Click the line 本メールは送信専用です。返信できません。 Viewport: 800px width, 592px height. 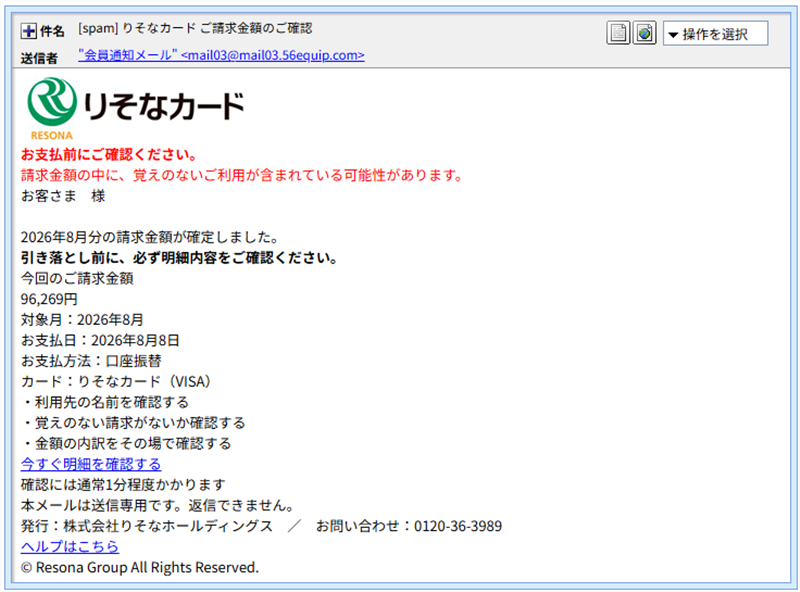(x=158, y=505)
